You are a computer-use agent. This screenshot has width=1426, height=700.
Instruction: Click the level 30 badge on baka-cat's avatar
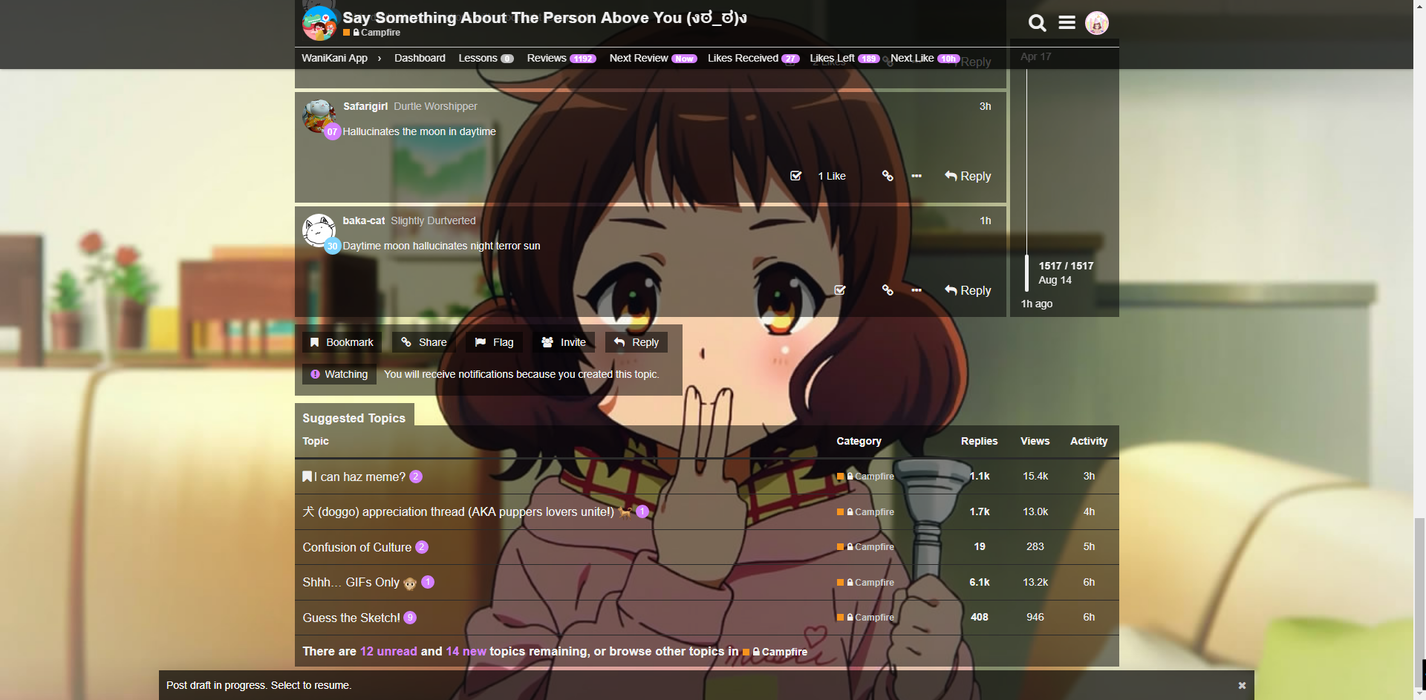(x=332, y=245)
